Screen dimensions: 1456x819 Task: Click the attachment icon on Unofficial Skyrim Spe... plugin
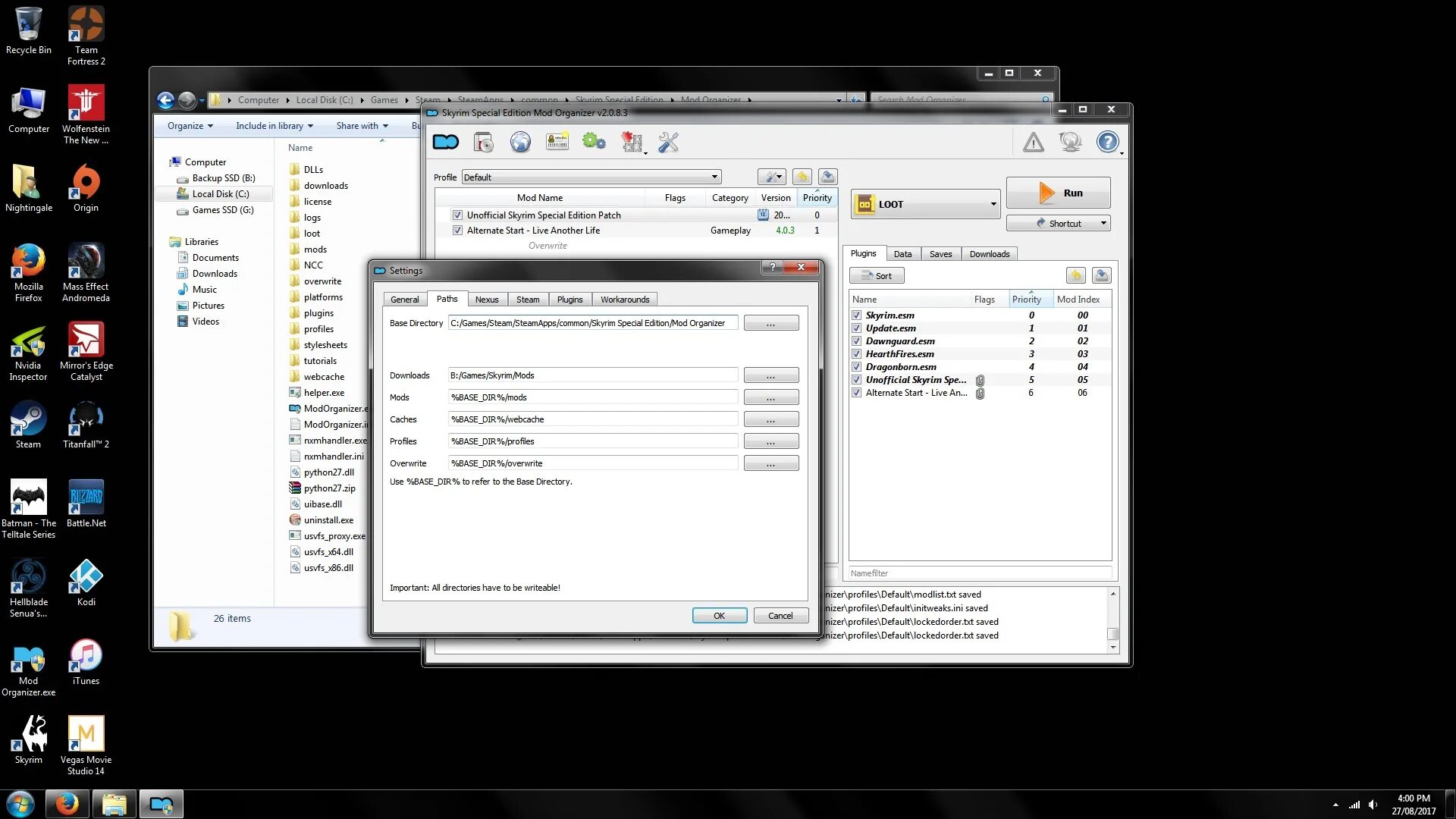pos(980,380)
